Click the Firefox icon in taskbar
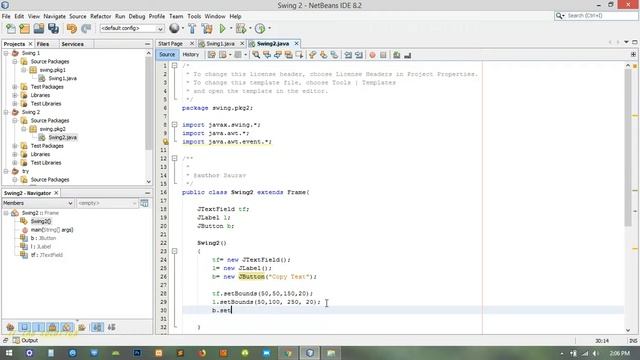Viewport: 640px width, 360px height. tap(202, 353)
